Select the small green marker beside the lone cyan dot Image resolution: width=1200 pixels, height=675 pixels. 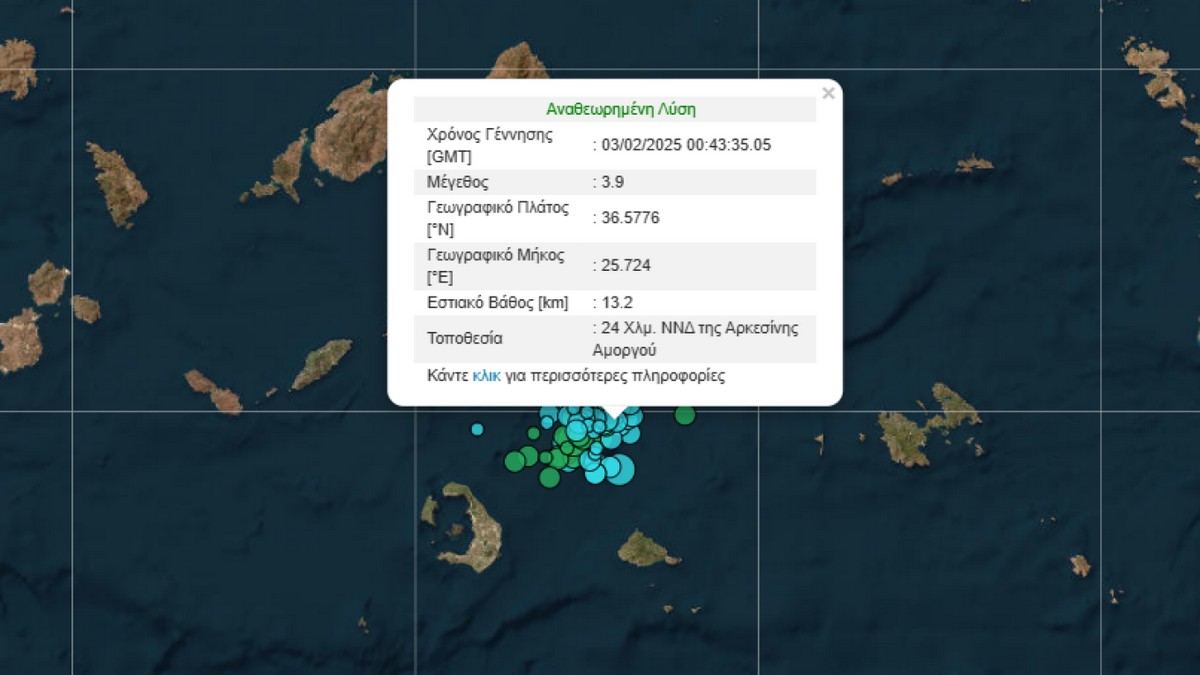click(x=533, y=433)
